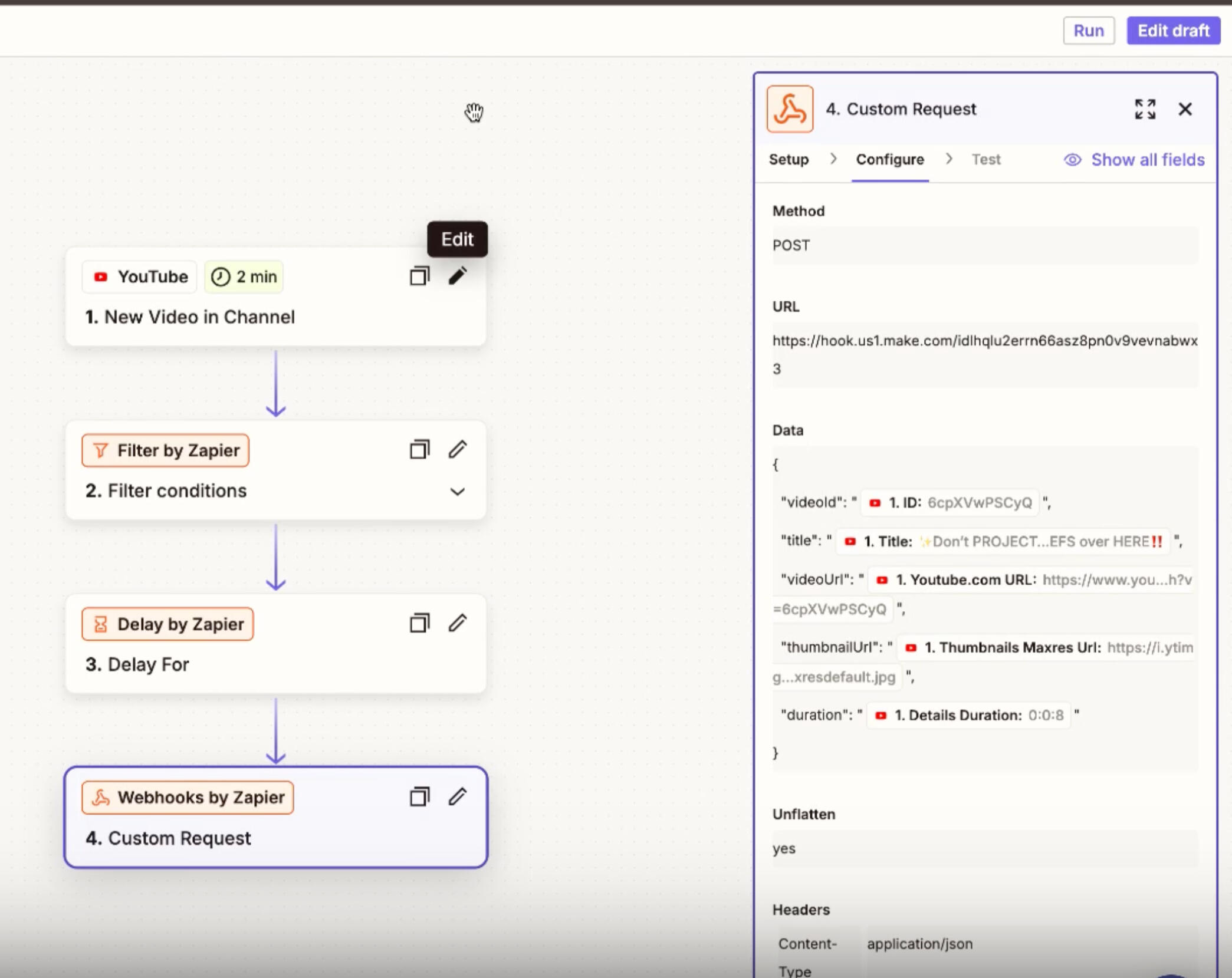Click the Data field label
Screen dimensions: 1232x978
click(x=788, y=430)
